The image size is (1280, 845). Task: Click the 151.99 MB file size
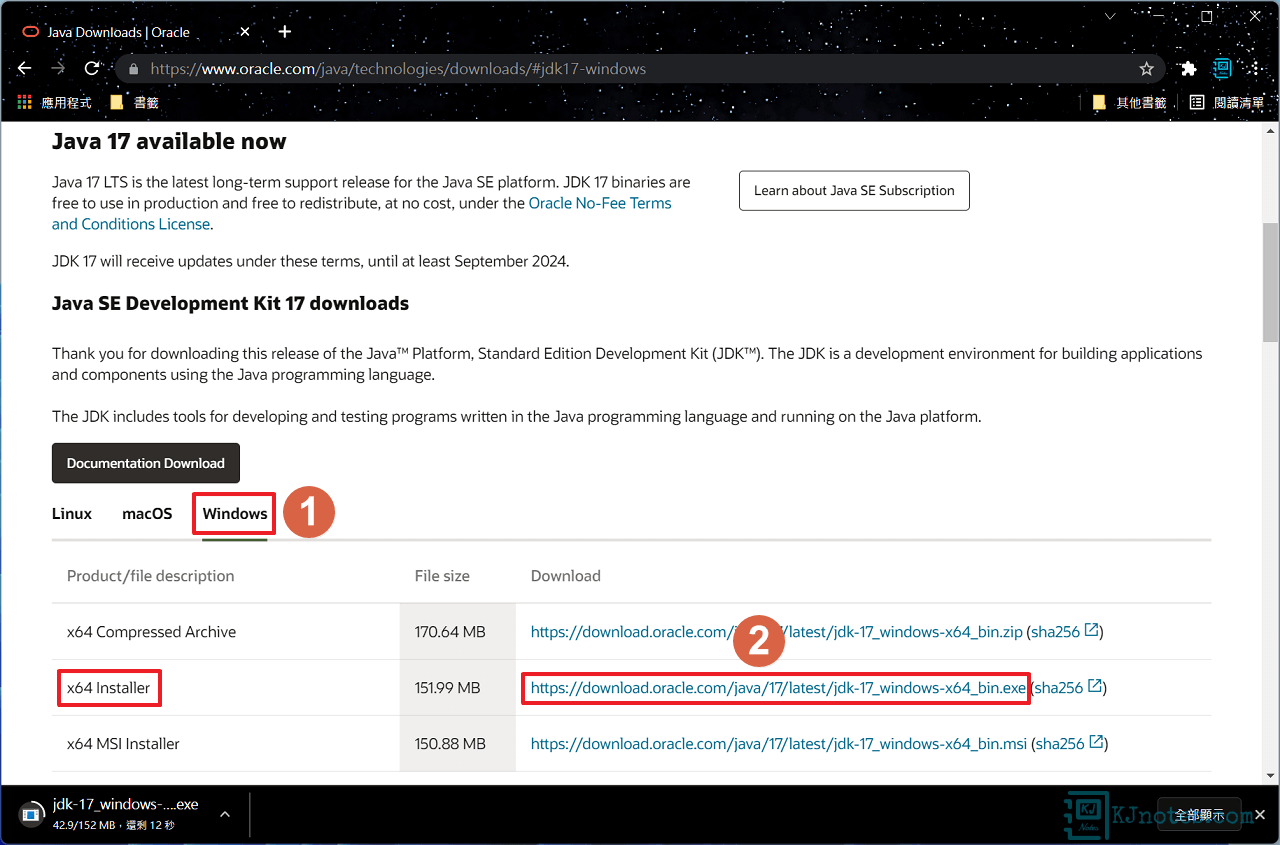coord(448,688)
